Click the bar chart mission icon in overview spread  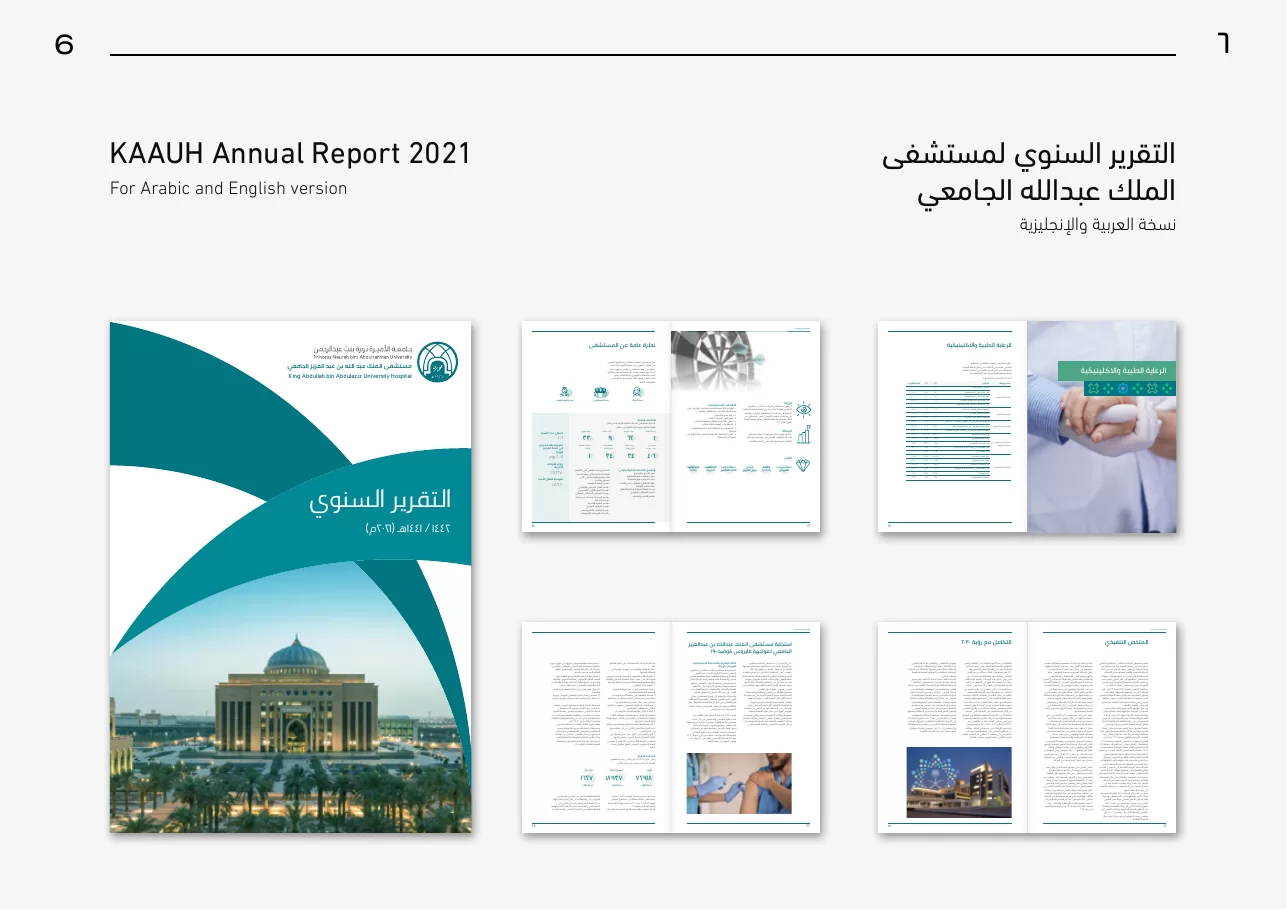803,434
